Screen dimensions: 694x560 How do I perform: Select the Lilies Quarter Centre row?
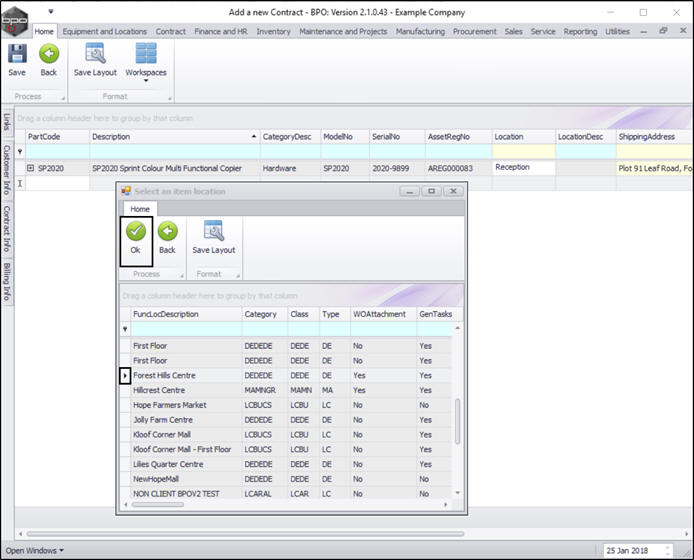pos(285,464)
